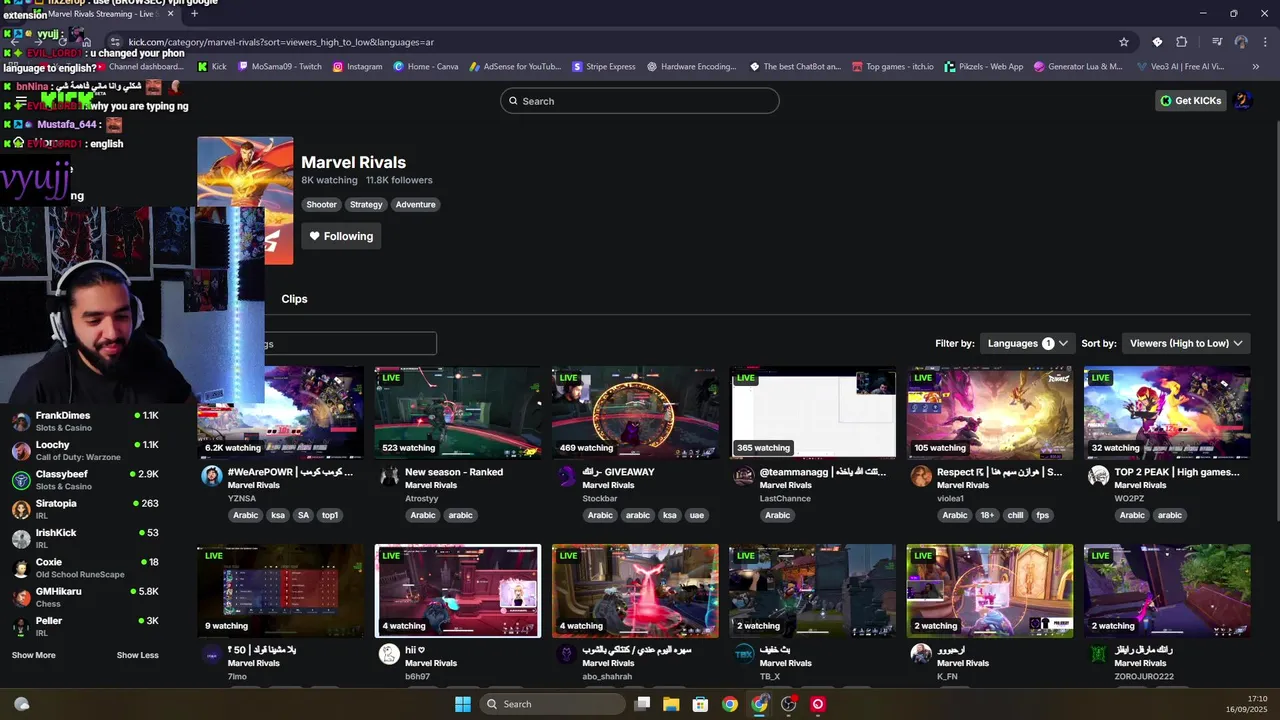The image size is (1280, 720).
Task: Toggle the Following heart button
Action: (x=341, y=236)
